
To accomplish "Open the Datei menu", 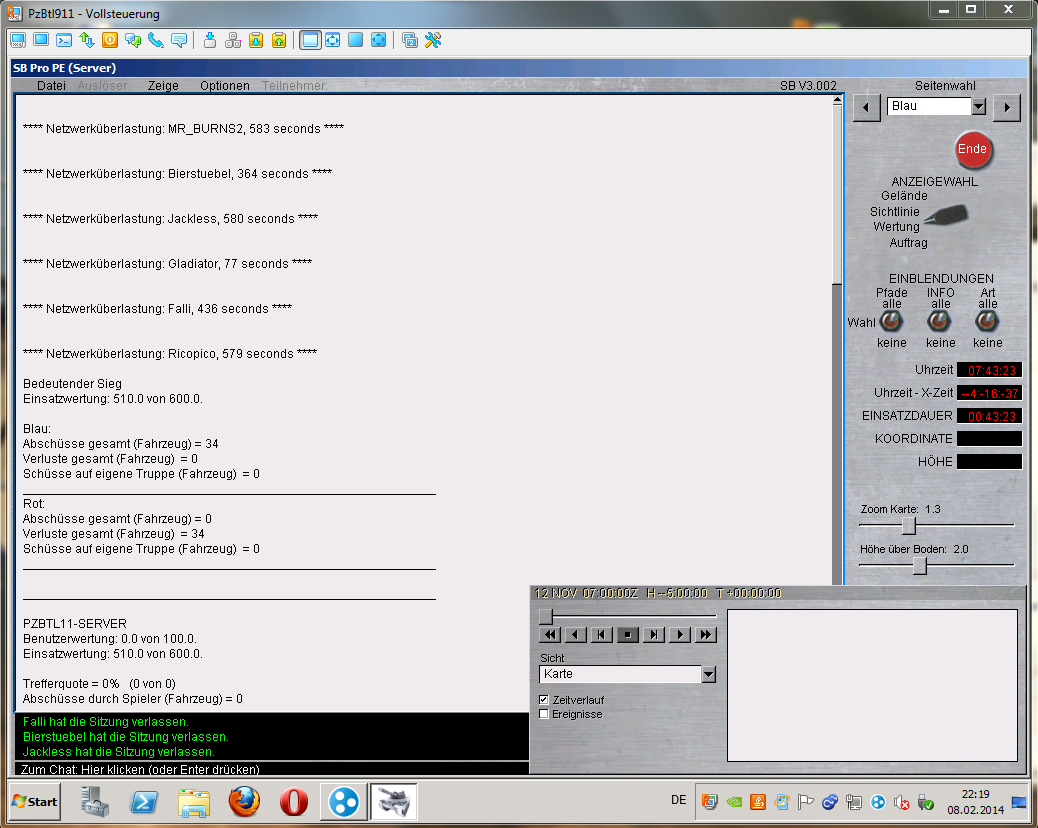I will coord(51,86).
